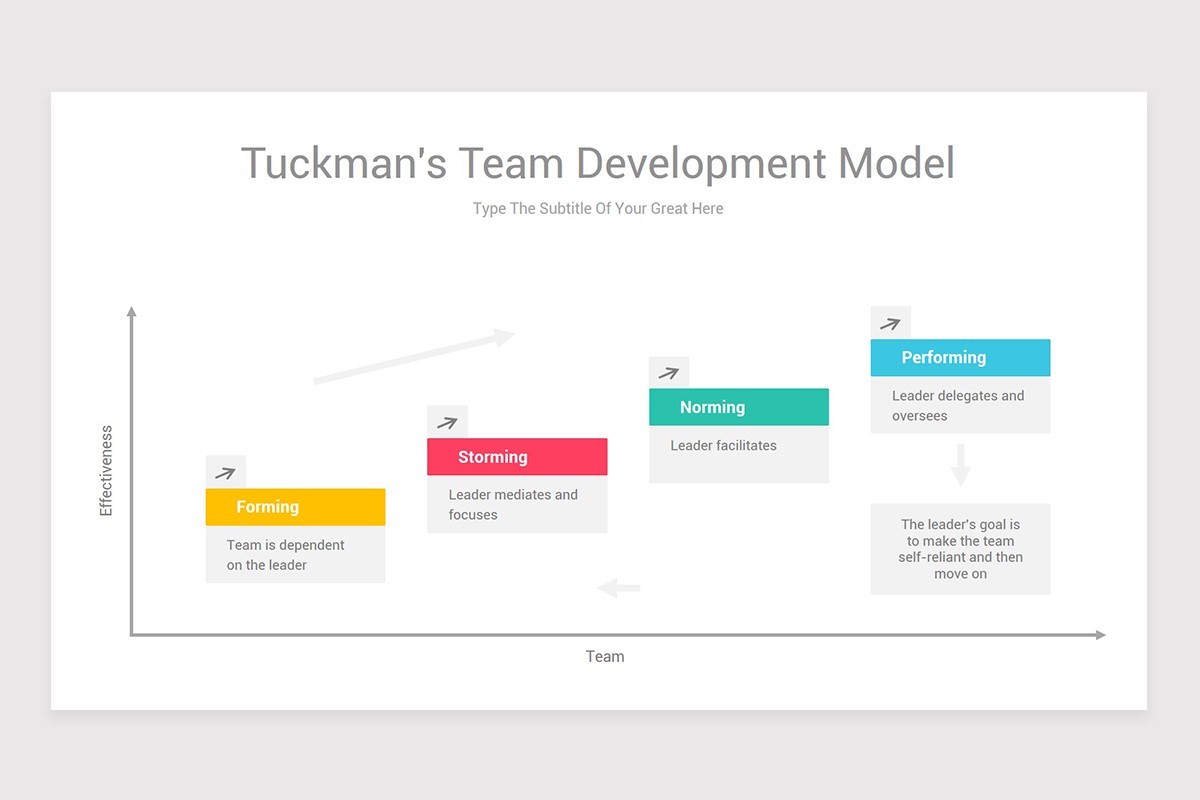Image resolution: width=1200 pixels, height=800 pixels.
Task: Select the subtitle placeholder text
Action: [597, 208]
